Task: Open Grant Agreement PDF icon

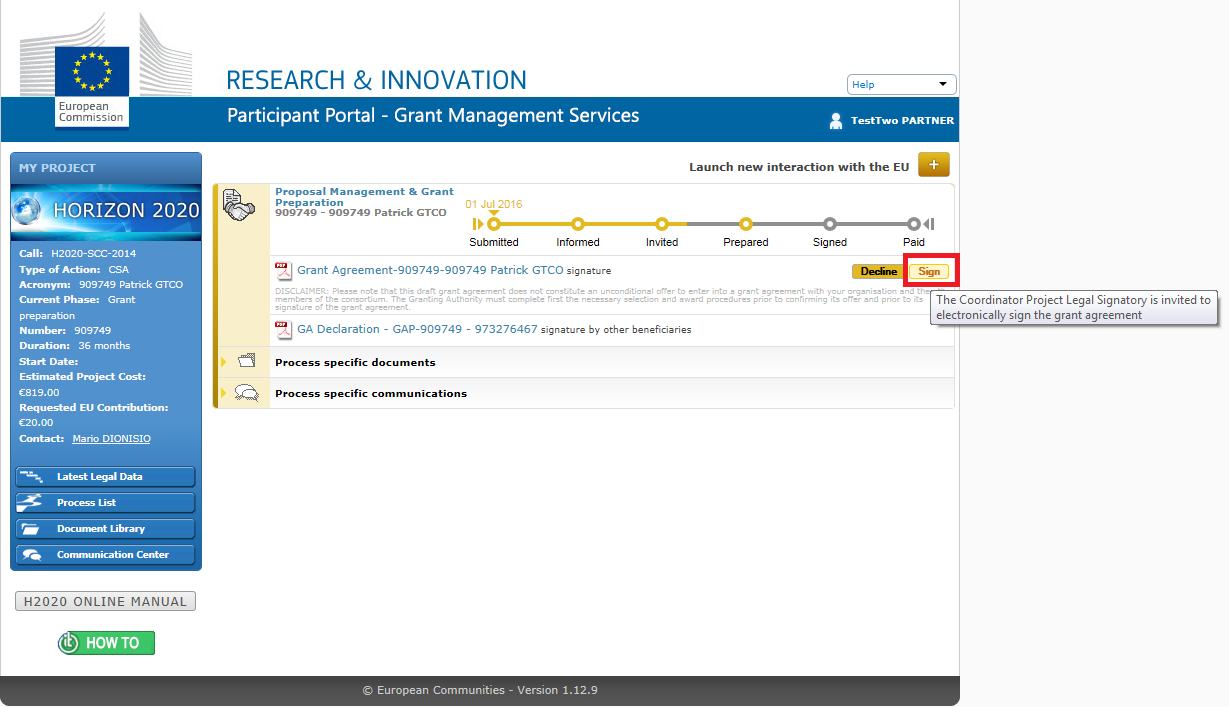Action: tap(284, 271)
